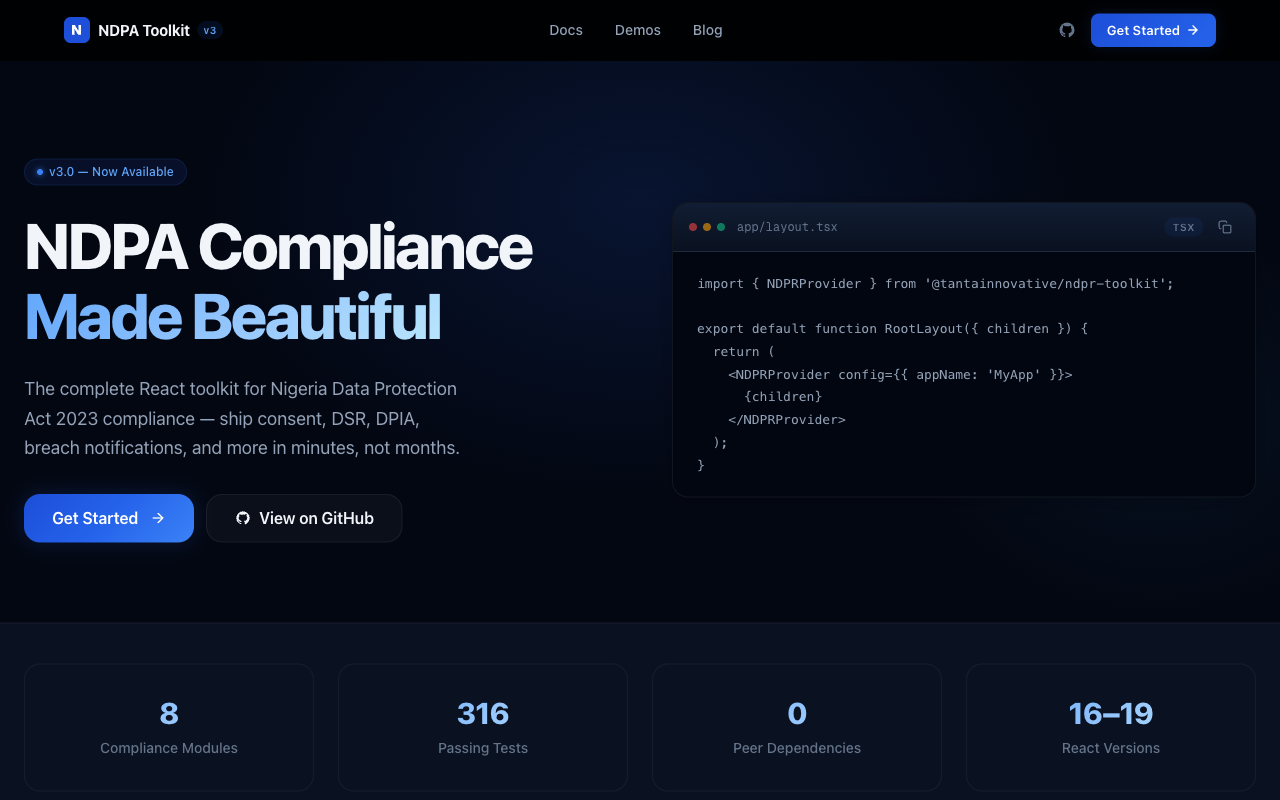Click the hero Get Started button
The width and height of the screenshot is (1280, 800).
pos(109,518)
